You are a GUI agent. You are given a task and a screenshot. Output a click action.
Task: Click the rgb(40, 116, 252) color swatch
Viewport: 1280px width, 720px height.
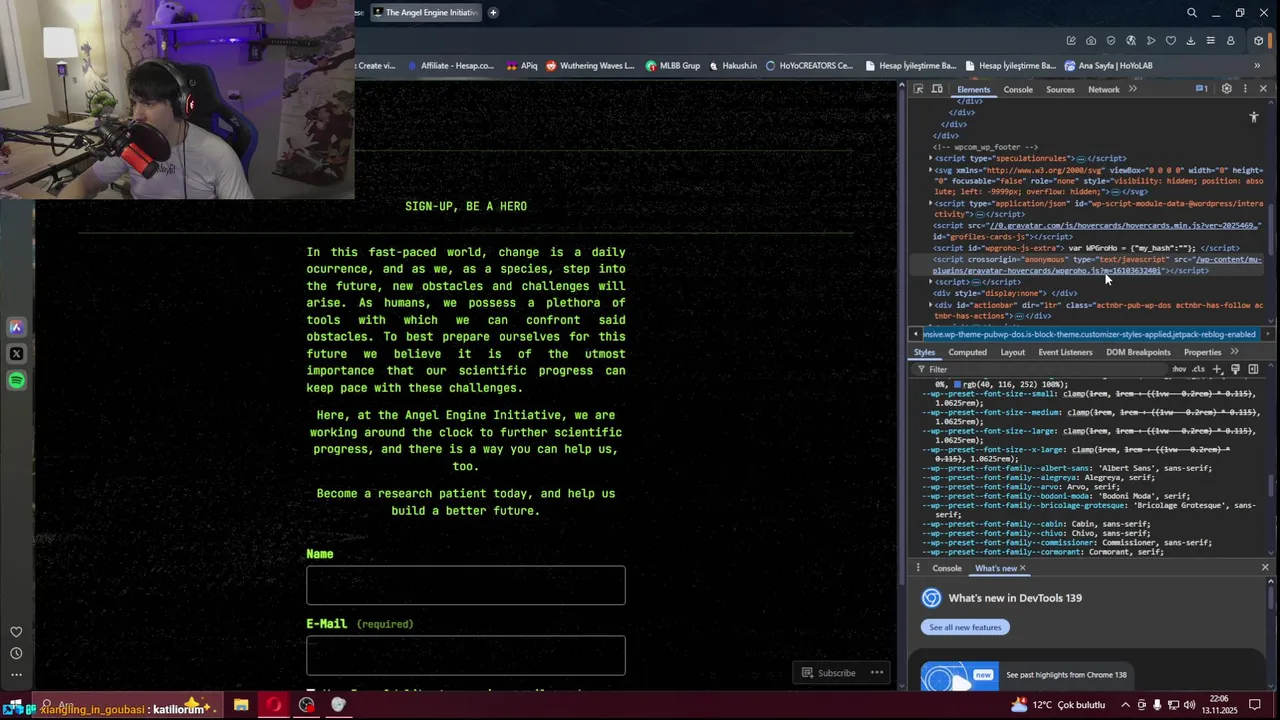click(x=958, y=384)
